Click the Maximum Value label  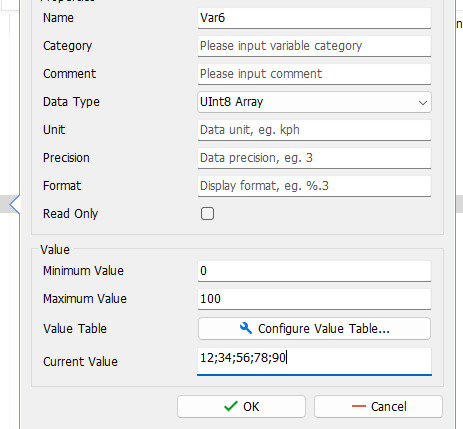(x=85, y=299)
